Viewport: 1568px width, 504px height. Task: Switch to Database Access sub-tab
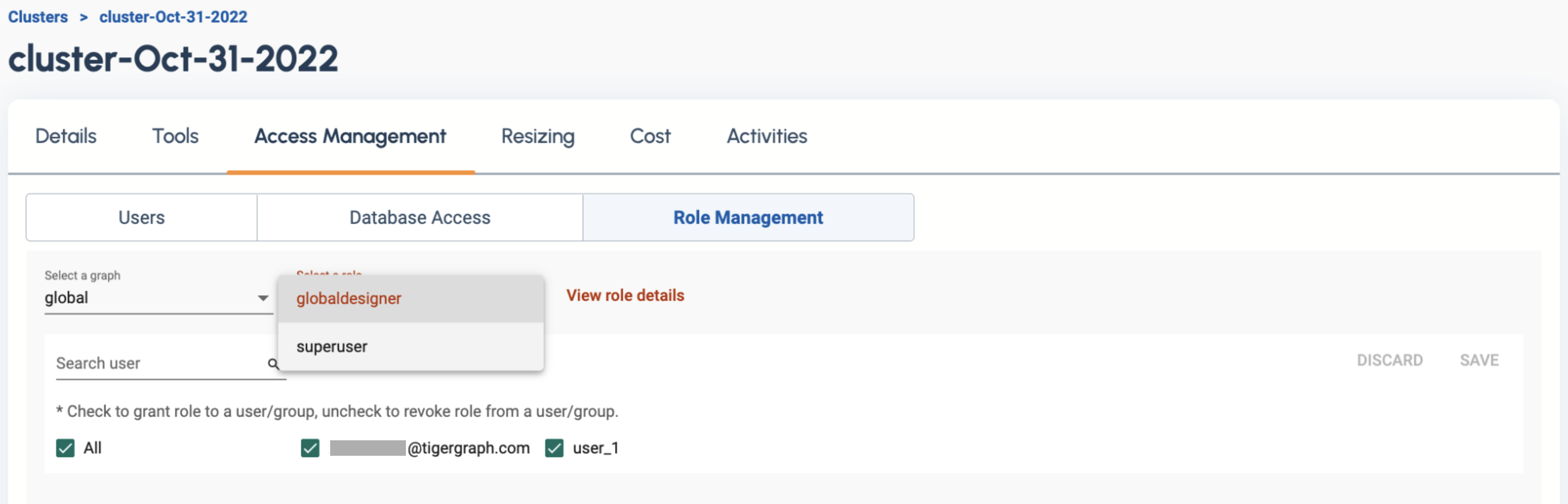(x=419, y=218)
